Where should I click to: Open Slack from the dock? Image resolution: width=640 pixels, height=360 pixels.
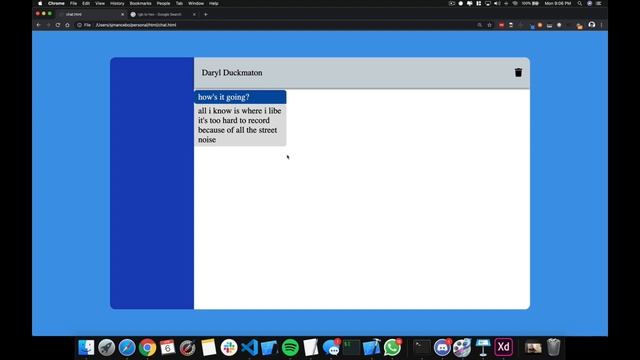[x=229, y=348]
